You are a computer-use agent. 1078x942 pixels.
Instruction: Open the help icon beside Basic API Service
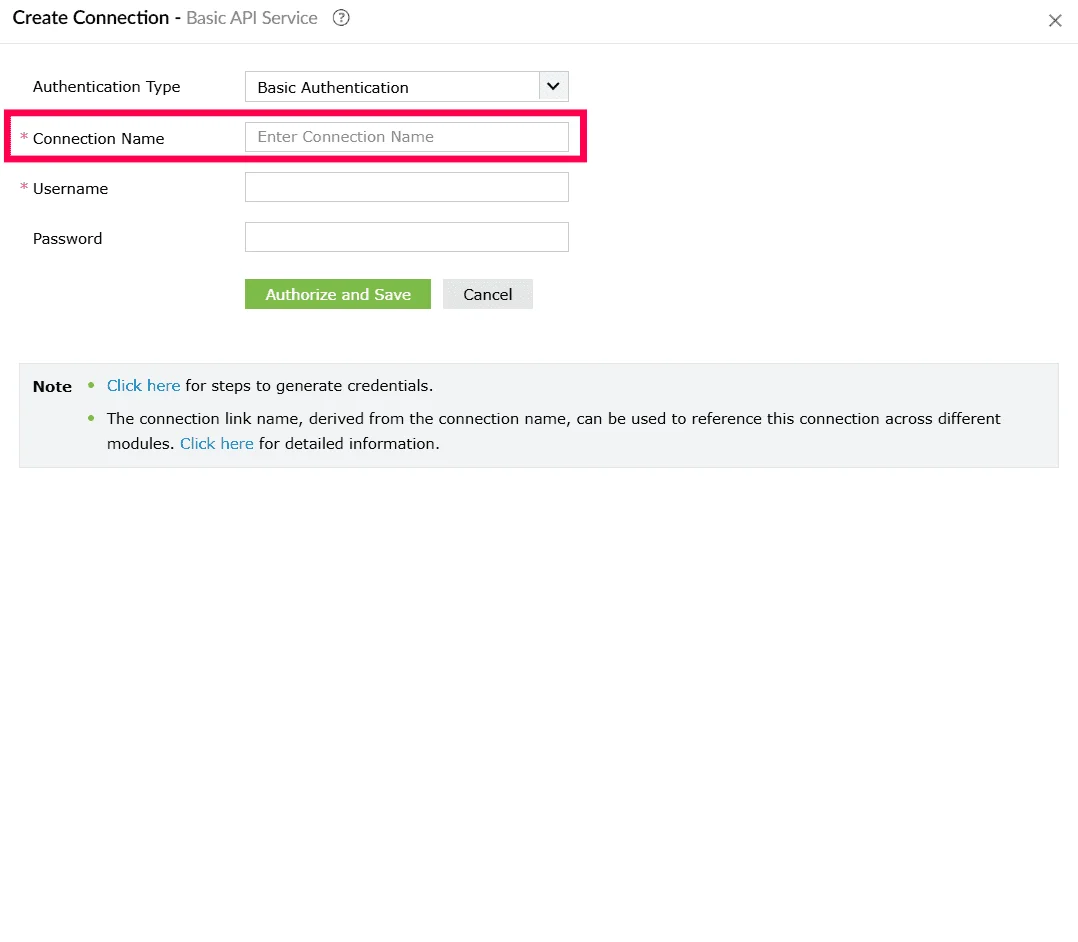pyautogui.click(x=341, y=18)
